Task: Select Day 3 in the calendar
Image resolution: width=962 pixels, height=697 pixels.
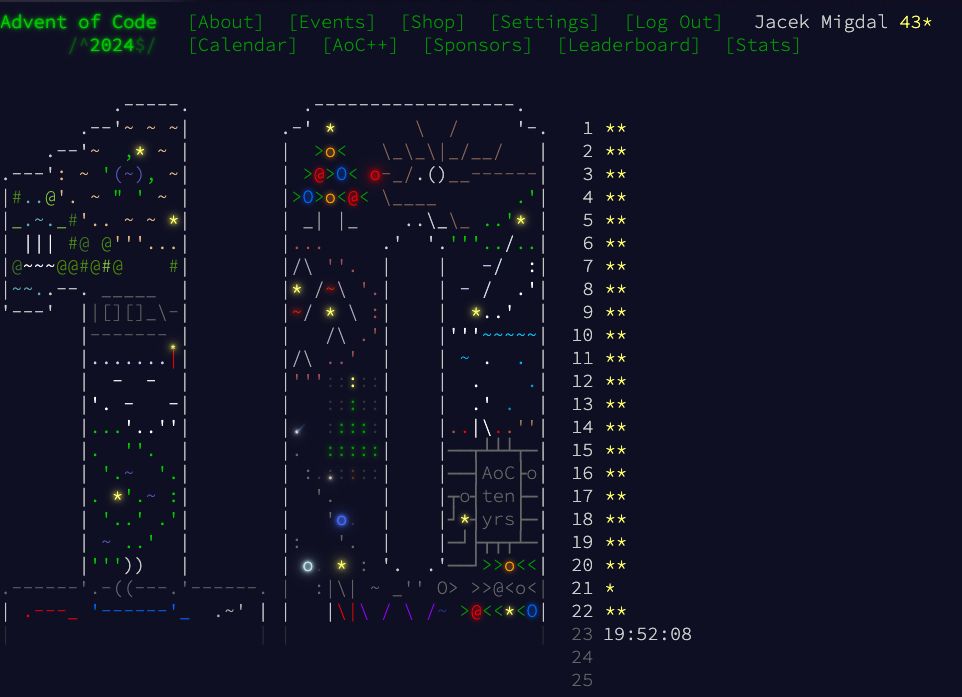Action: click(604, 174)
